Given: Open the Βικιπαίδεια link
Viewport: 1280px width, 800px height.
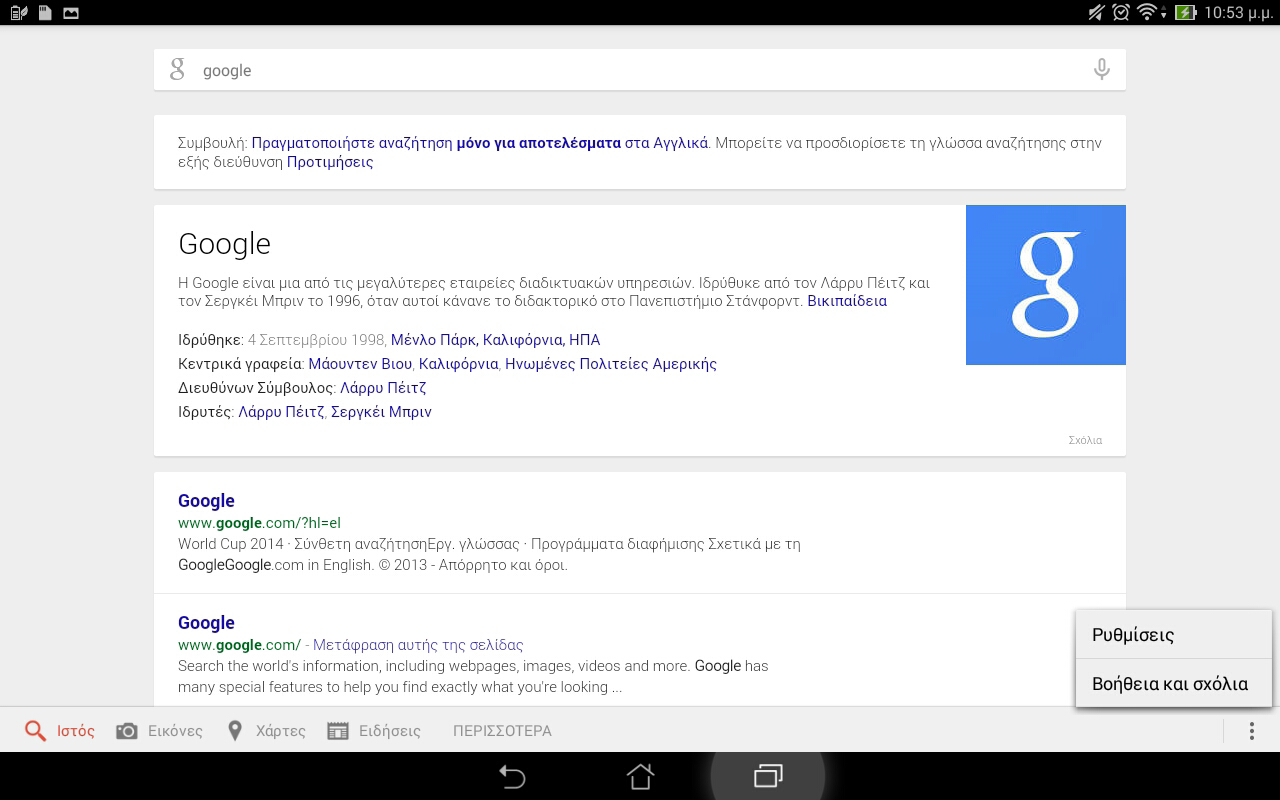Looking at the screenshot, I should (847, 301).
